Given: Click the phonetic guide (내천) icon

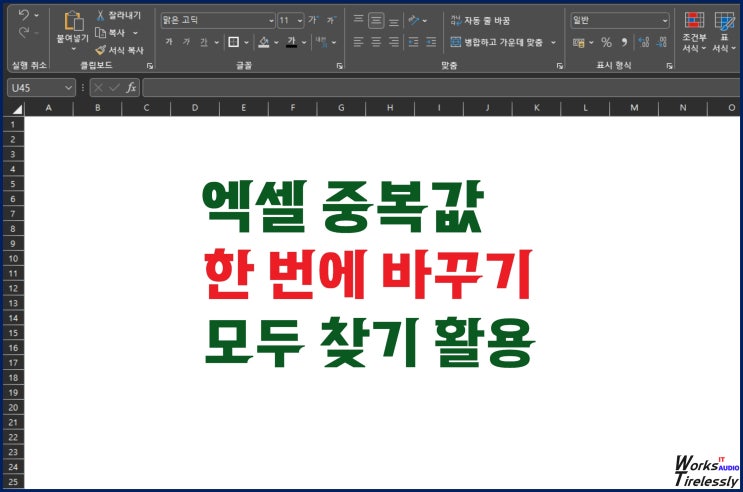Looking at the screenshot, I should click(x=321, y=42).
